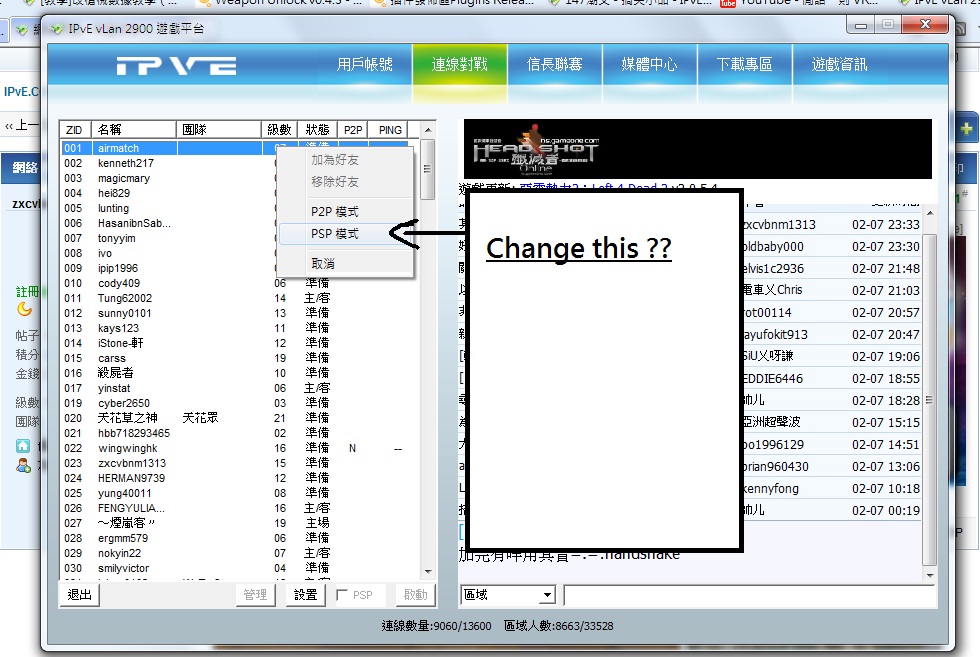Click green plus icon in browser behind
This screenshot has width=980, height=657.
tap(967, 129)
